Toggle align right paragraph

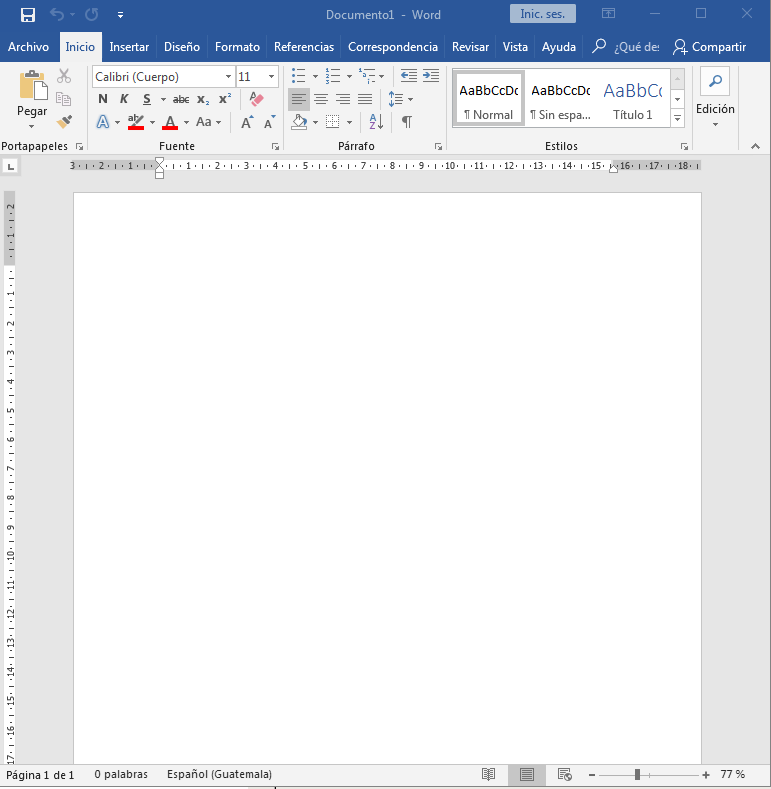tap(343, 99)
